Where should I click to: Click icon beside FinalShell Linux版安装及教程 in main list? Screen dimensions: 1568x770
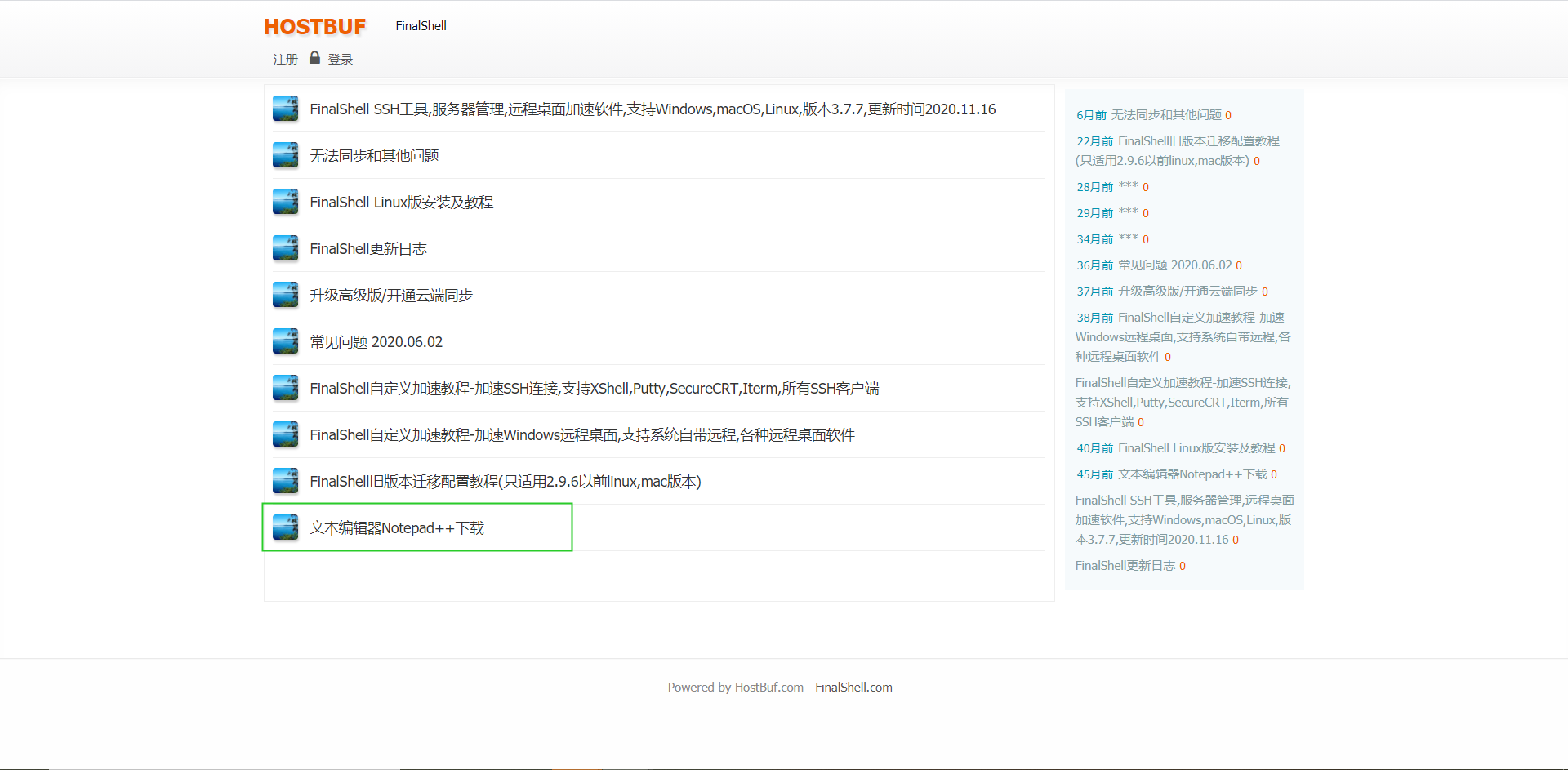285,202
